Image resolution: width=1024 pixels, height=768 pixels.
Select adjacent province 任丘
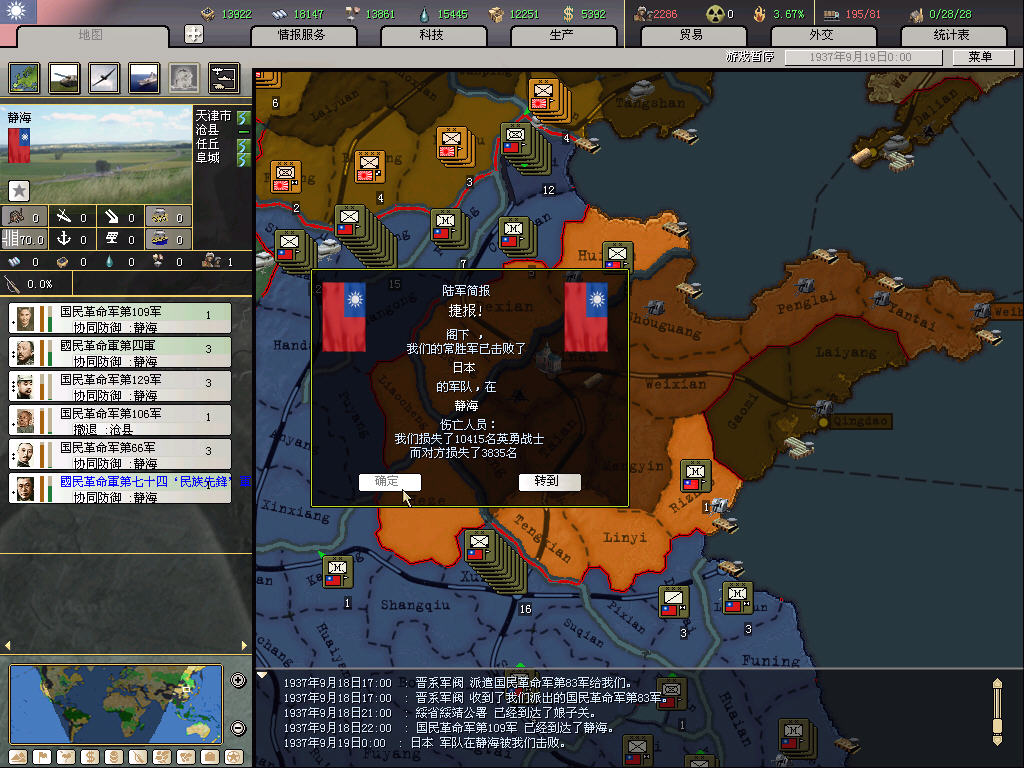(208, 144)
